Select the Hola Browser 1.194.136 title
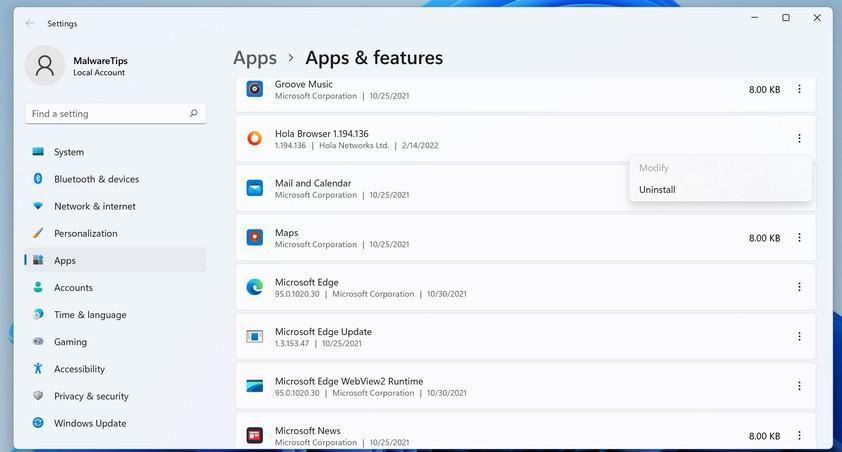This screenshot has height=452, width=842. coord(322,134)
